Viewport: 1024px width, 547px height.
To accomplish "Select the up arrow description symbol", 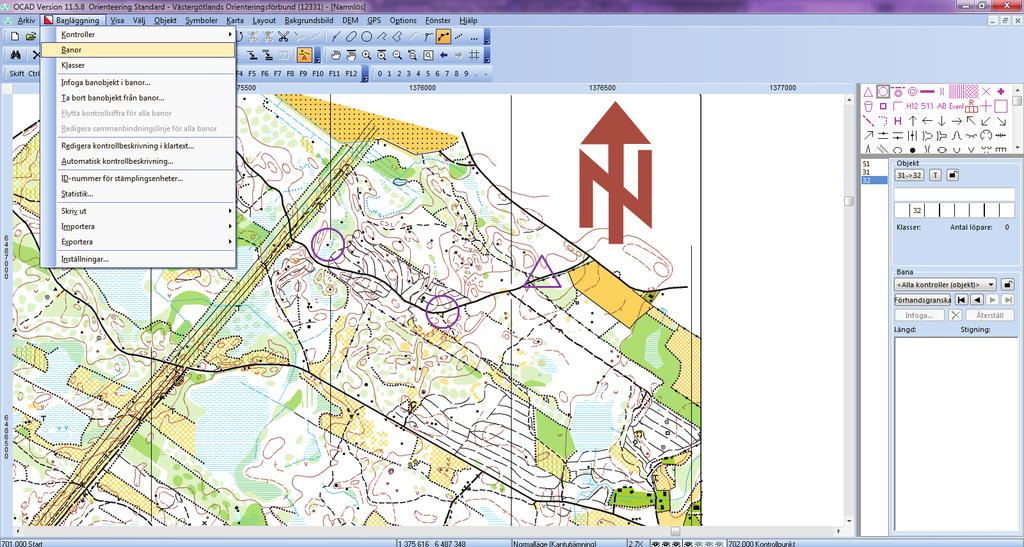I will tap(912, 121).
